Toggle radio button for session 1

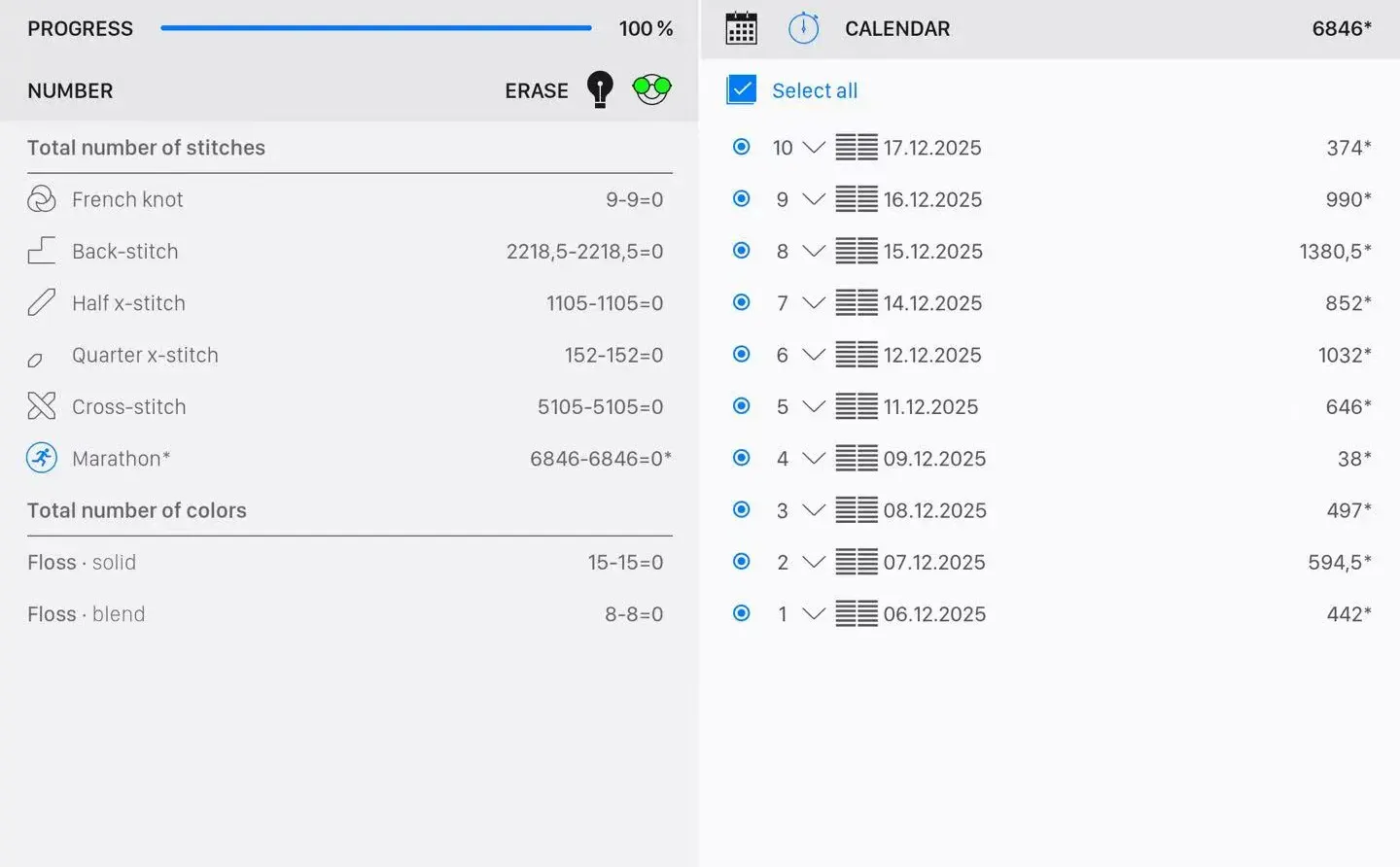click(741, 612)
